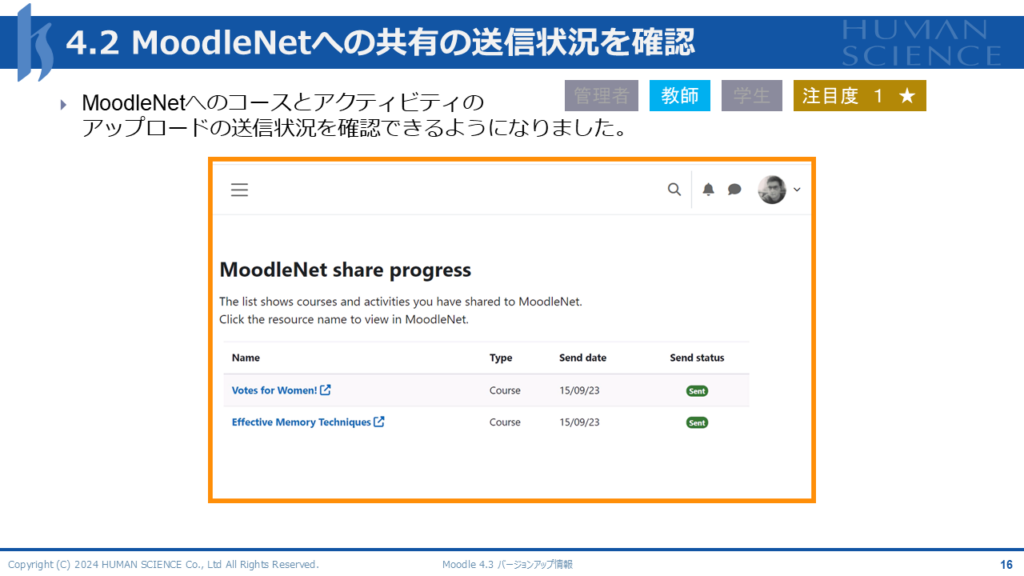The width and height of the screenshot is (1024, 576).
Task: Click the user profile avatar
Action: [772, 189]
